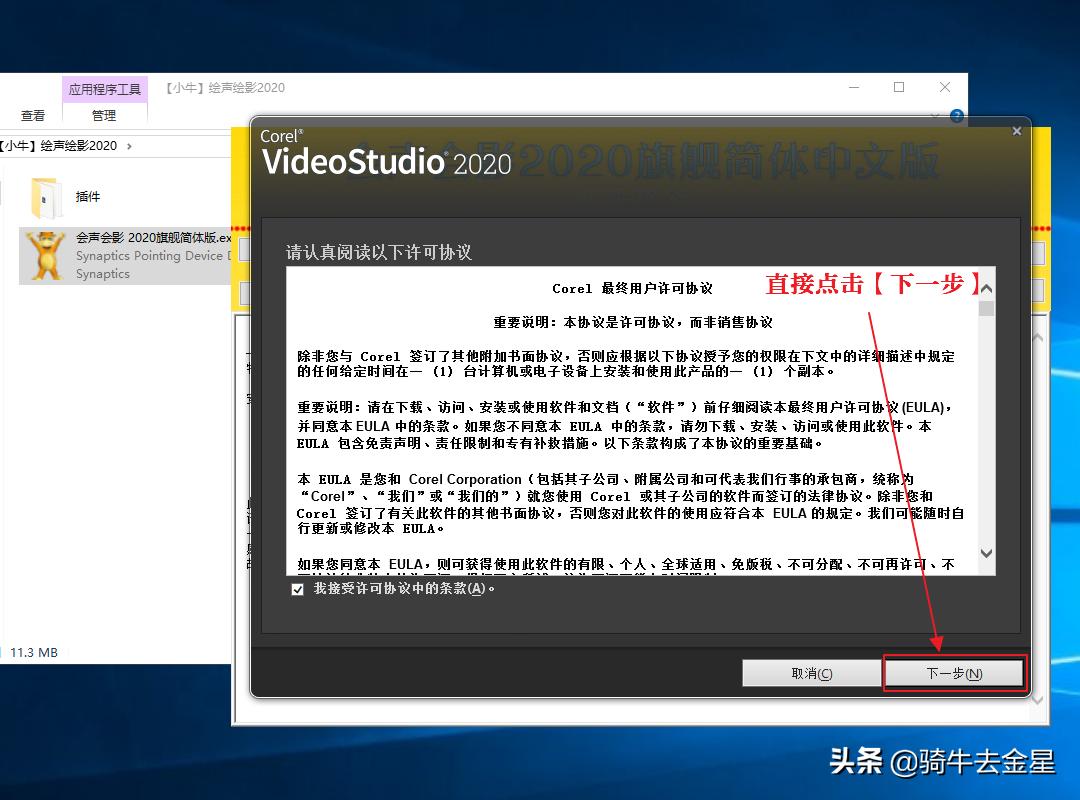Click the license agreement scrollbar thumb
This screenshot has width=1080, height=800.
click(986, 308)
